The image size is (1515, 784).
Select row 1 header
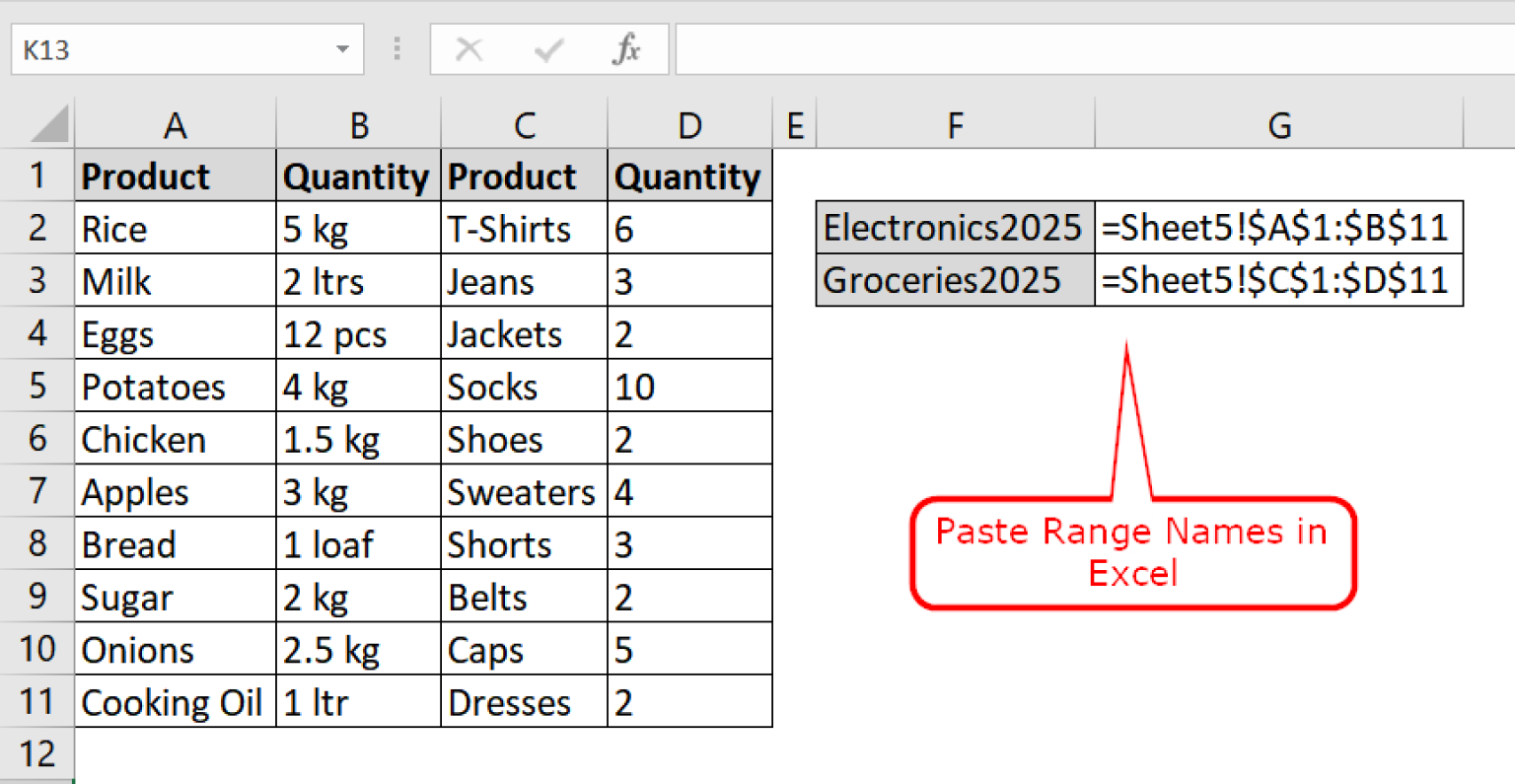click(x=37, y=176)
